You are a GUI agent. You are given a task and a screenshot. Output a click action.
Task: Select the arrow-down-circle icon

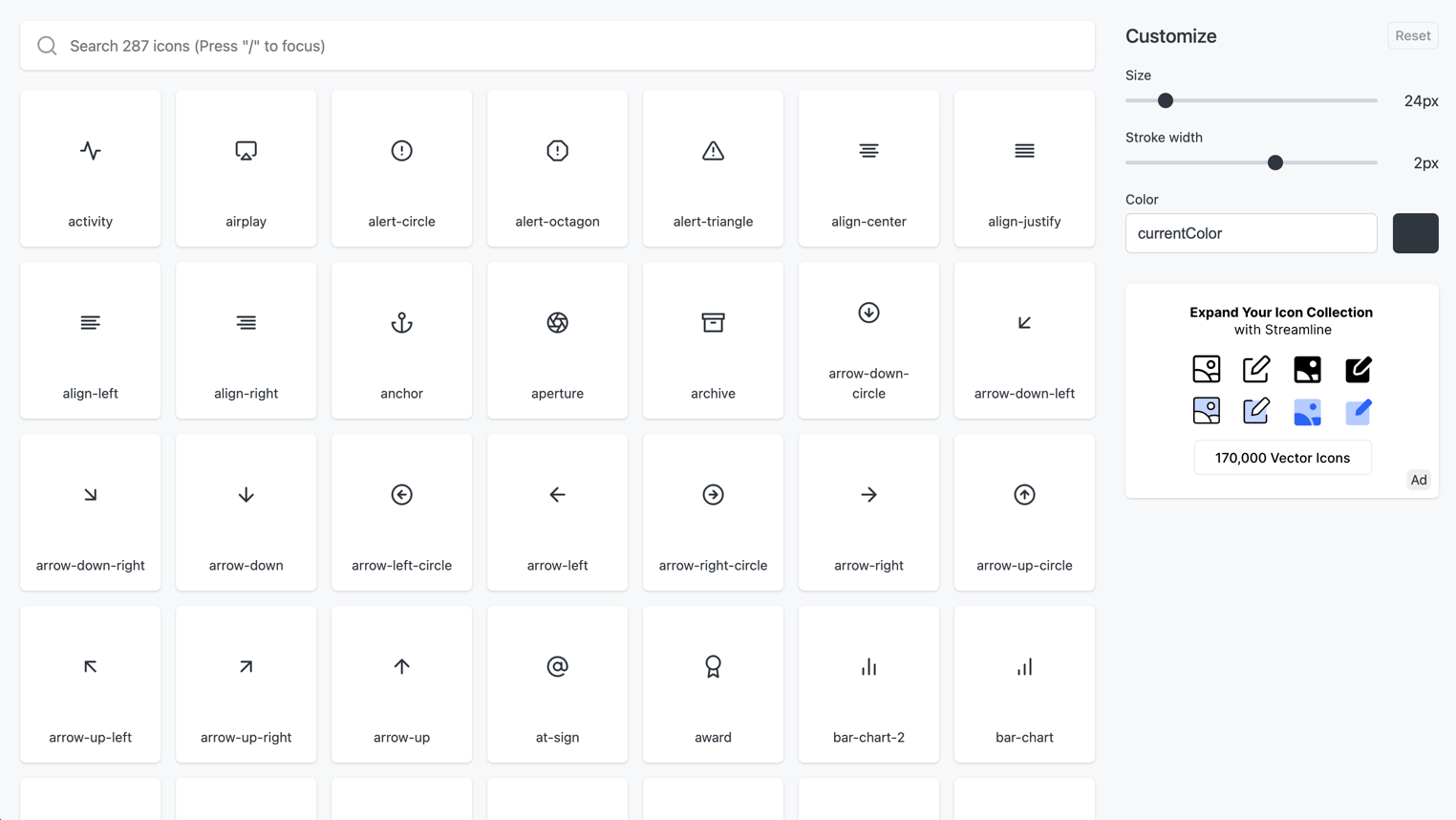868,340
